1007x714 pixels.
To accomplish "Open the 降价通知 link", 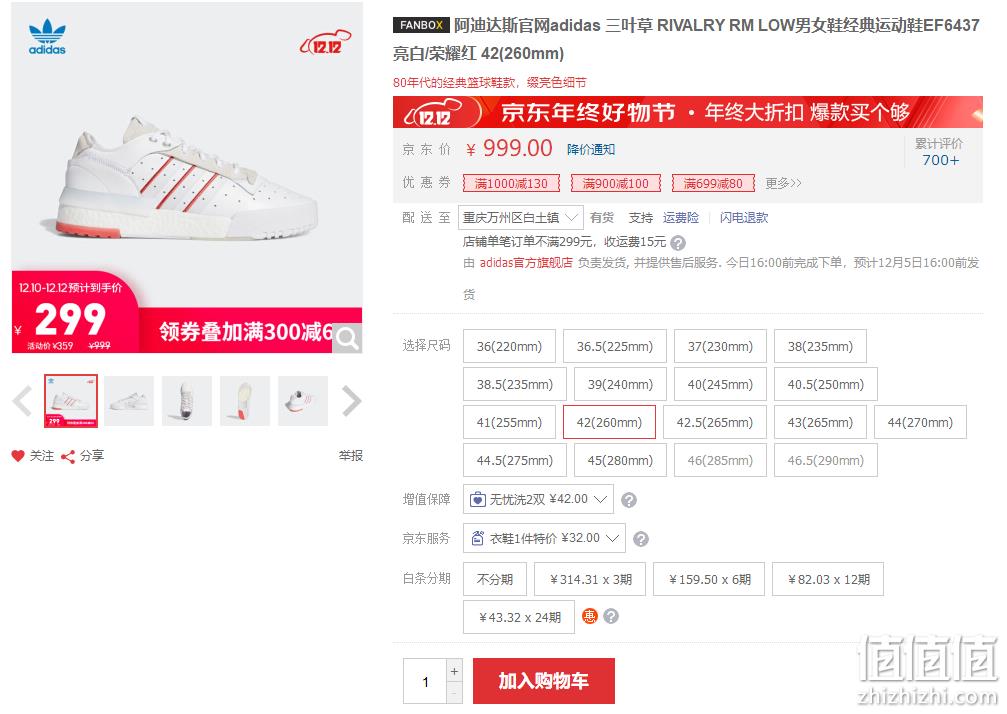I will click(591, 150).
